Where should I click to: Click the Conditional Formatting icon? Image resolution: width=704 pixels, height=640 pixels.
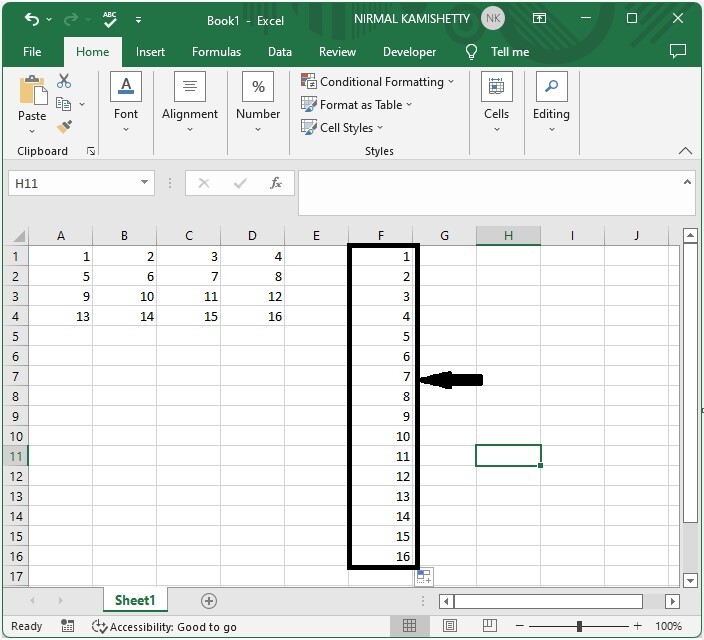308,81
